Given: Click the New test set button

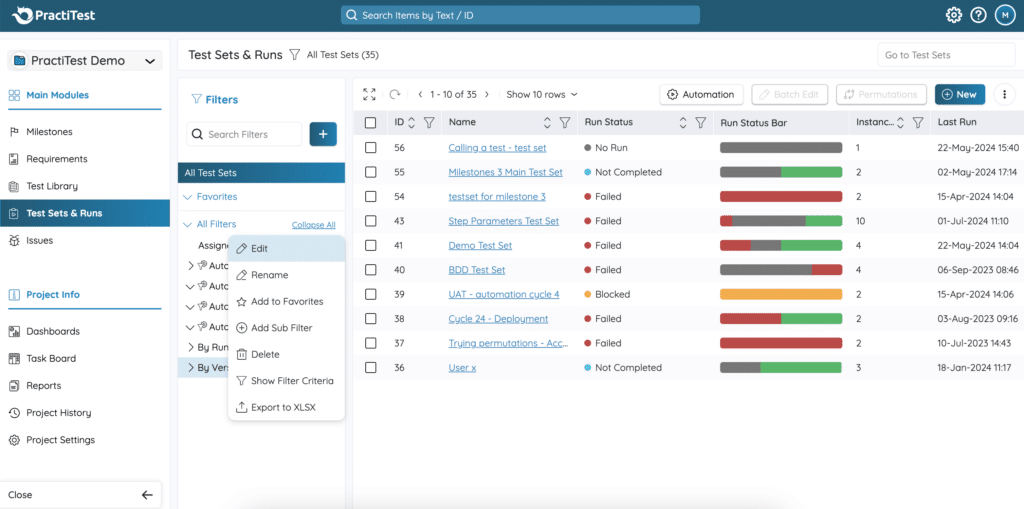Looking at the screenshot, I should point(959,94).
